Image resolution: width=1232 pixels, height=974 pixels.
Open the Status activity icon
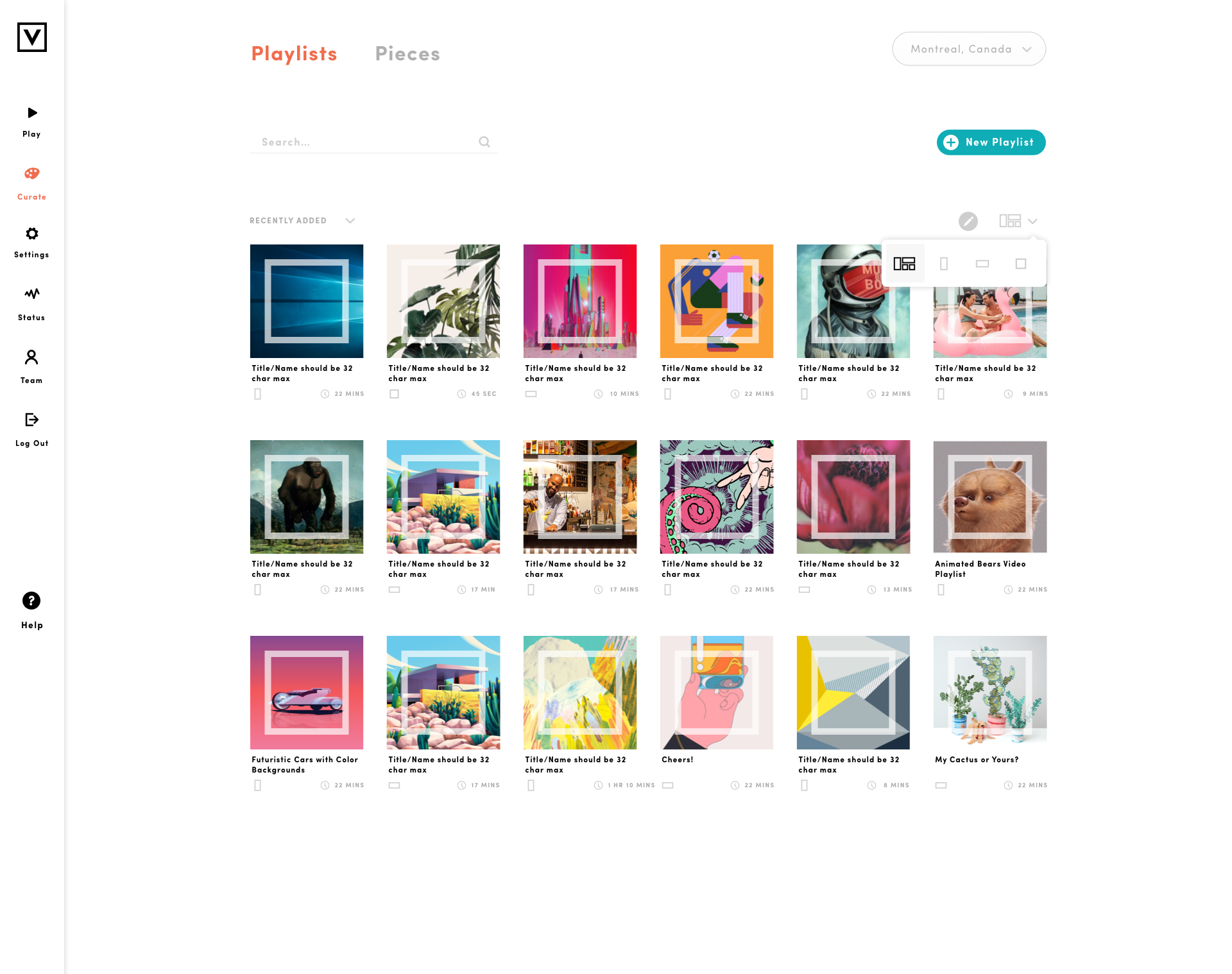(31, 294)
